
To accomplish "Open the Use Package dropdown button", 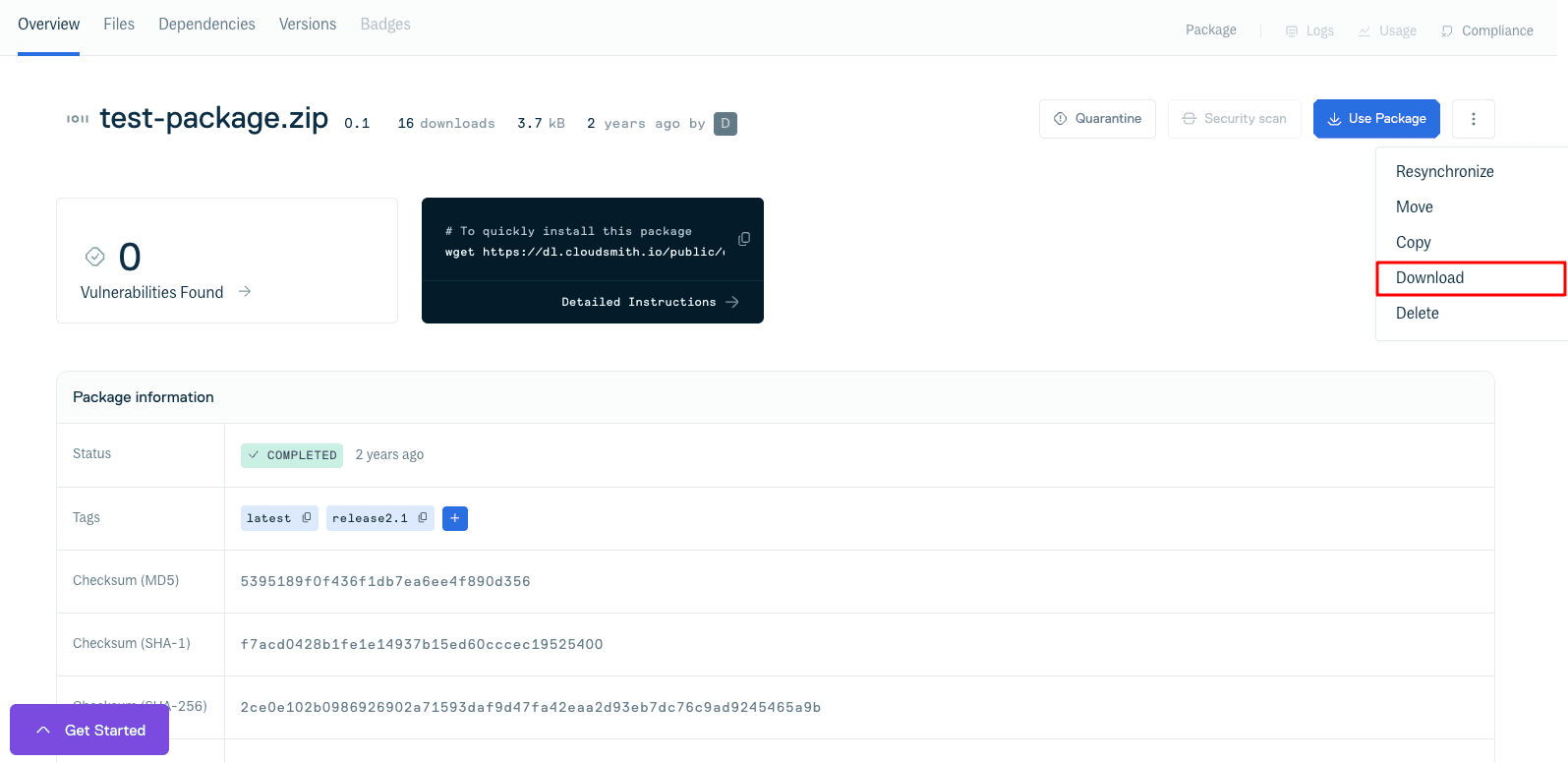I will (1376, 119).
